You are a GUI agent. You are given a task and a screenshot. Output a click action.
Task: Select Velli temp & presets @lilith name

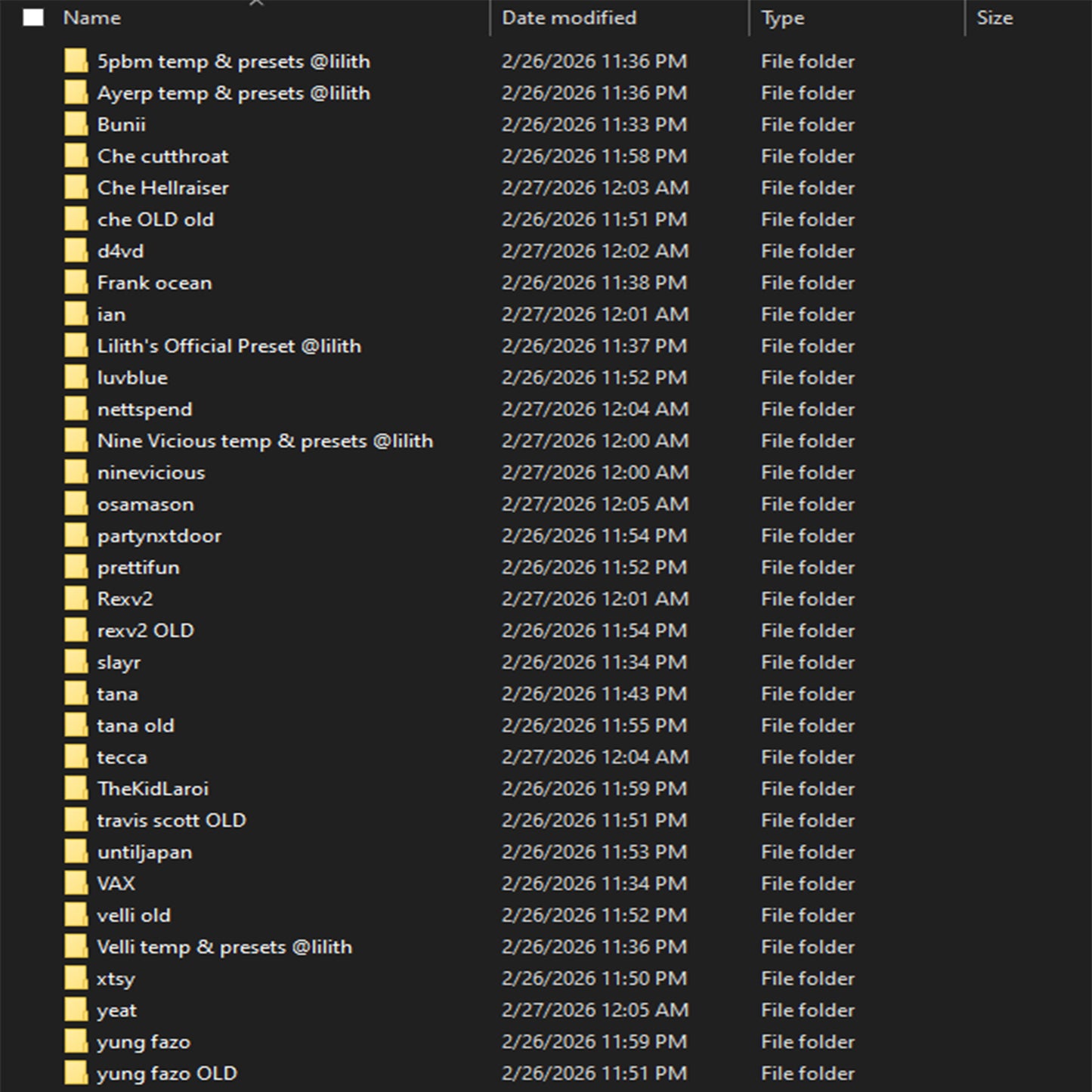pyautogui.click(x=224, y=947)
